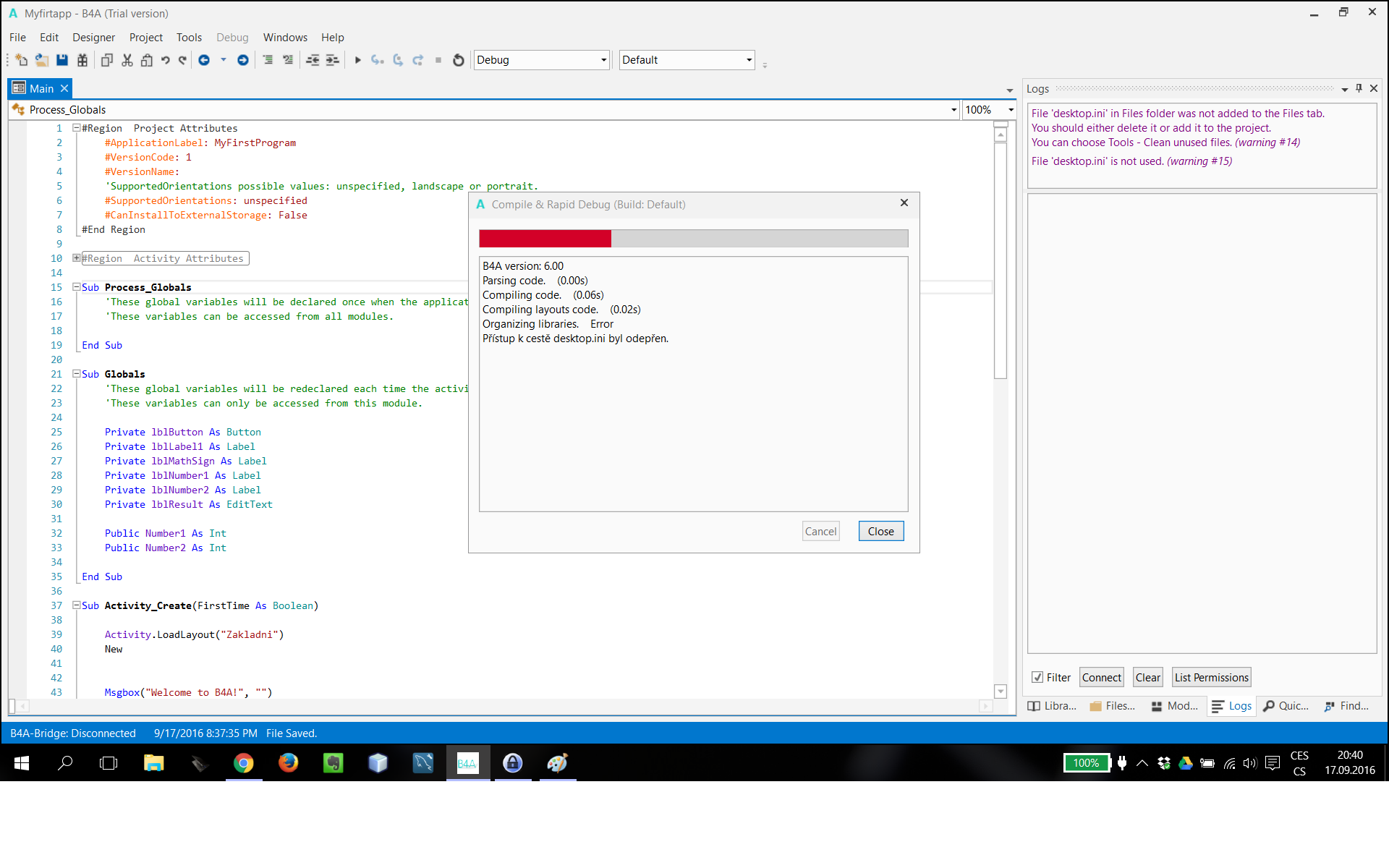Click the Cut scissors icon
The image size is (1389, 868).
pos(127,60)
